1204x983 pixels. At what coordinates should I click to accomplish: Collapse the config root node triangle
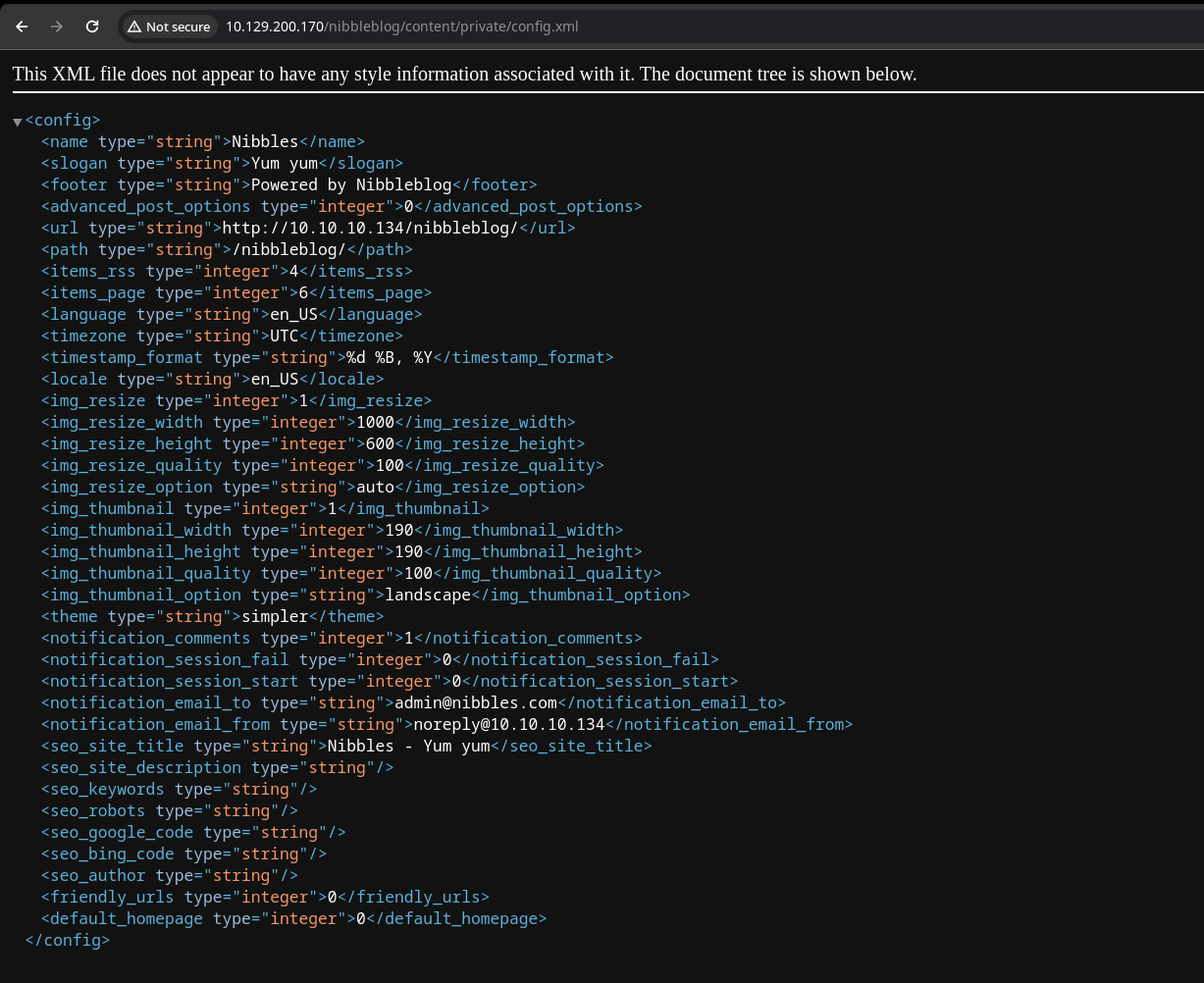coord(17,122)
